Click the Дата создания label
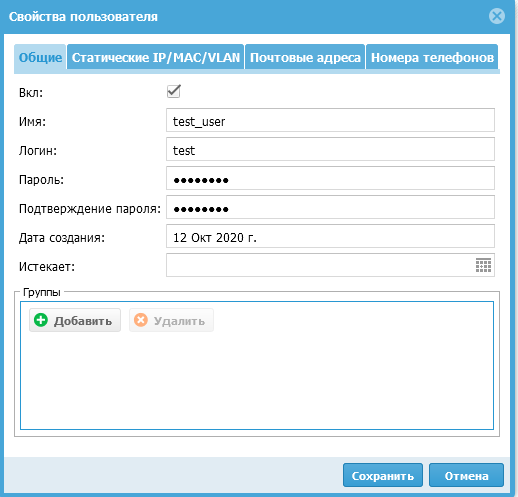The width and height of the screenshot is (518, 497). pyautogui.click(x=62, y=238)
